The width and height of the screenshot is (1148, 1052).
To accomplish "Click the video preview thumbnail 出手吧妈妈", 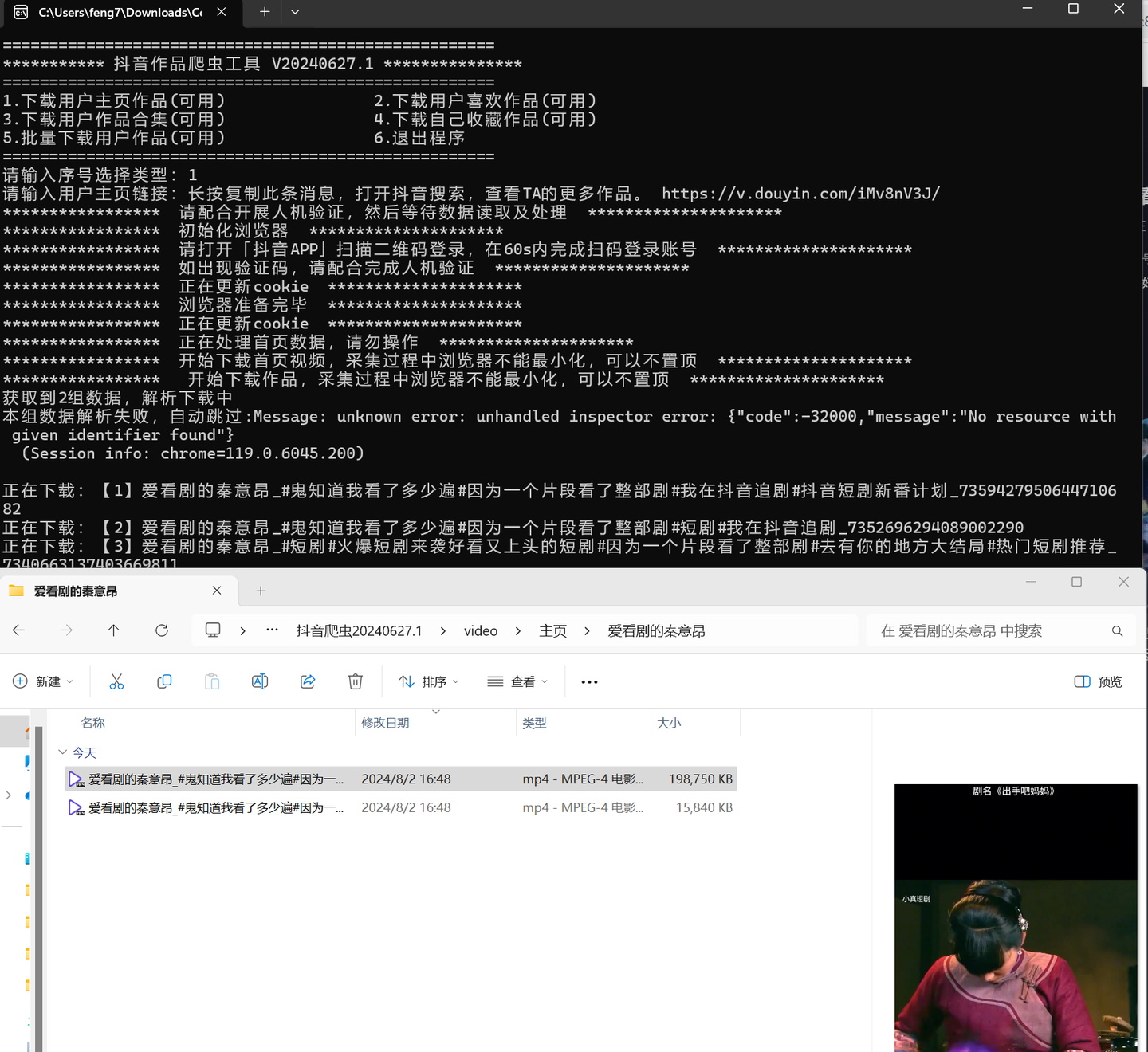I will 1016,918.
